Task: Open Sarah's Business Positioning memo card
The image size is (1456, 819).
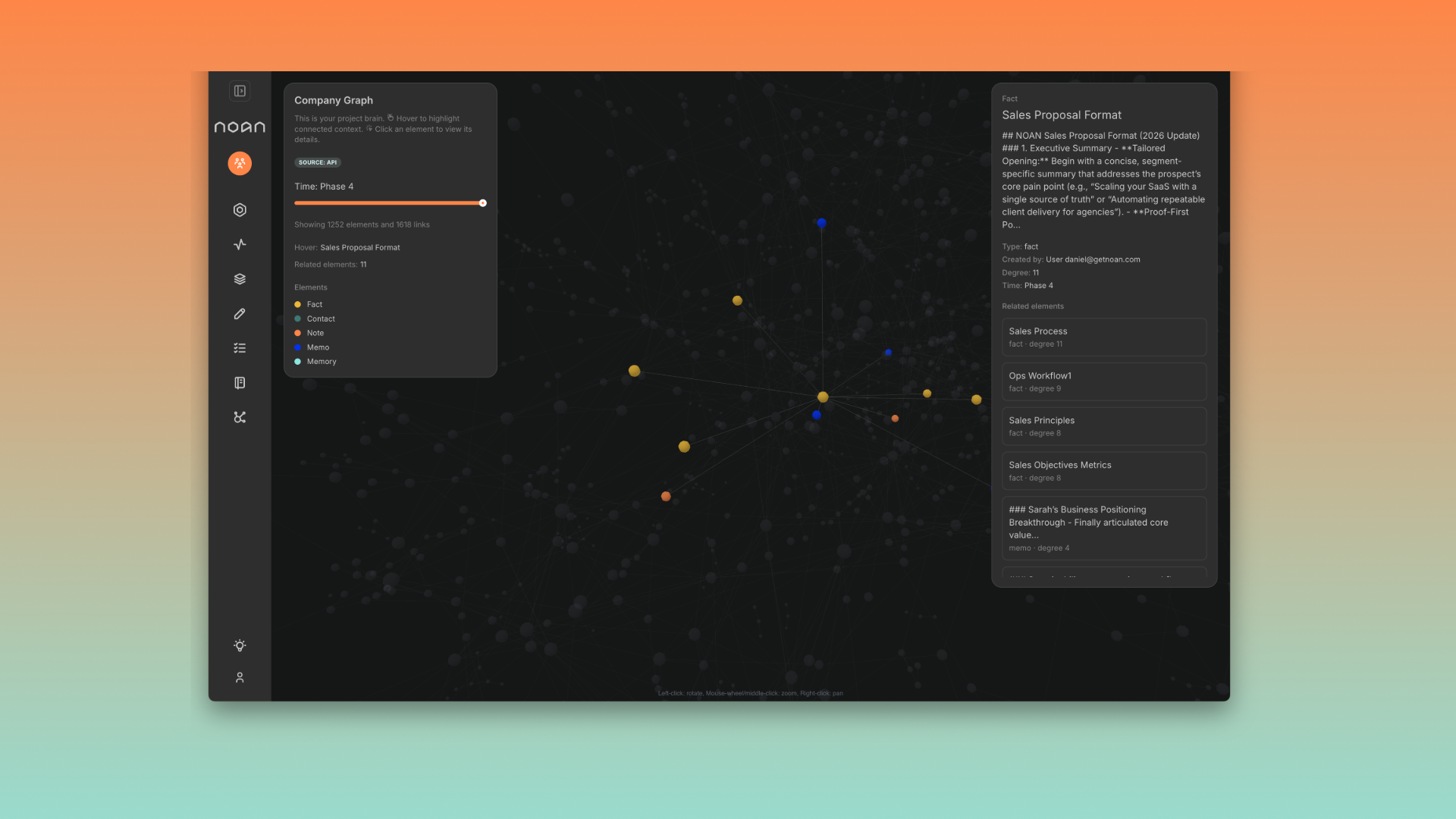Action: [x=1103, y=528]
